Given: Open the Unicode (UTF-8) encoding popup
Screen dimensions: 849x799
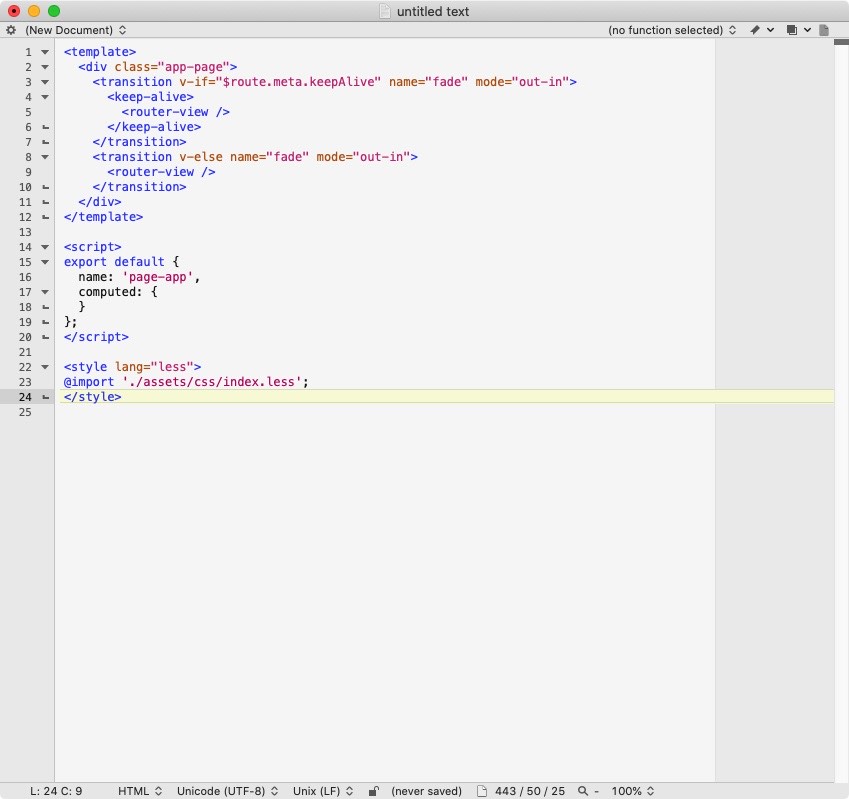Looking at the screenshot, I should tap(227, 791).
